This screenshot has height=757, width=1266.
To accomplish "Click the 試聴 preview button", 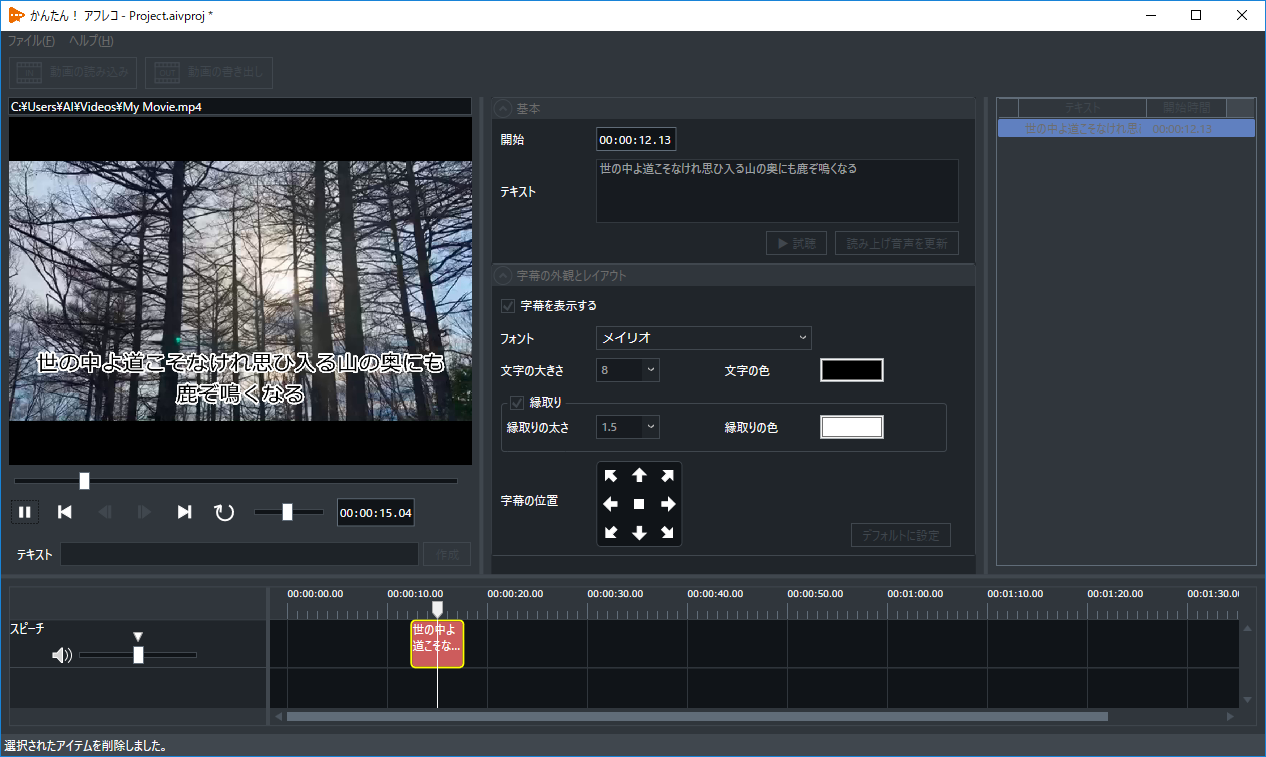I will [797, 243].
